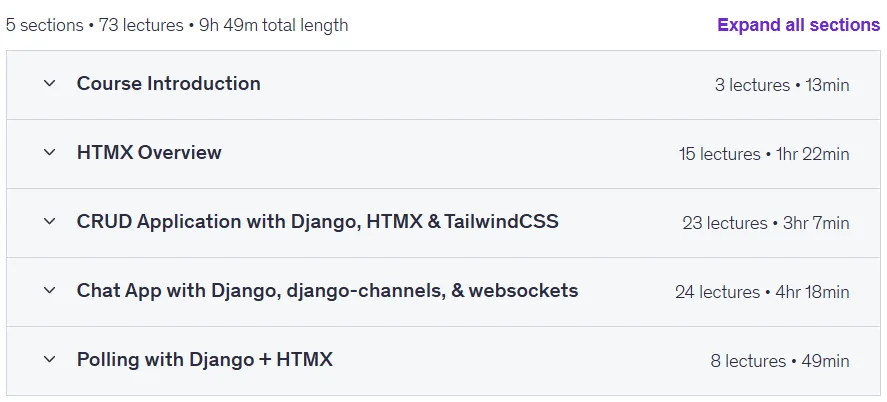
Task: Open Chat App with Django, django-channels, & websockets
Action: (x=328, y=291)
